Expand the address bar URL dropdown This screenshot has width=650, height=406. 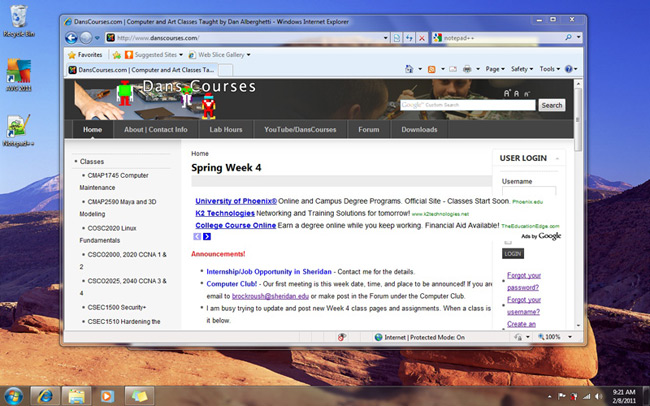coord(386,38)
